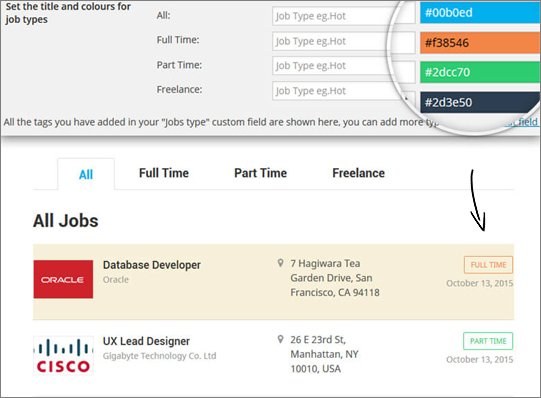Click the Full Time job type title field
The height and width of the screenshot is (398, 541).
point(343,41)
